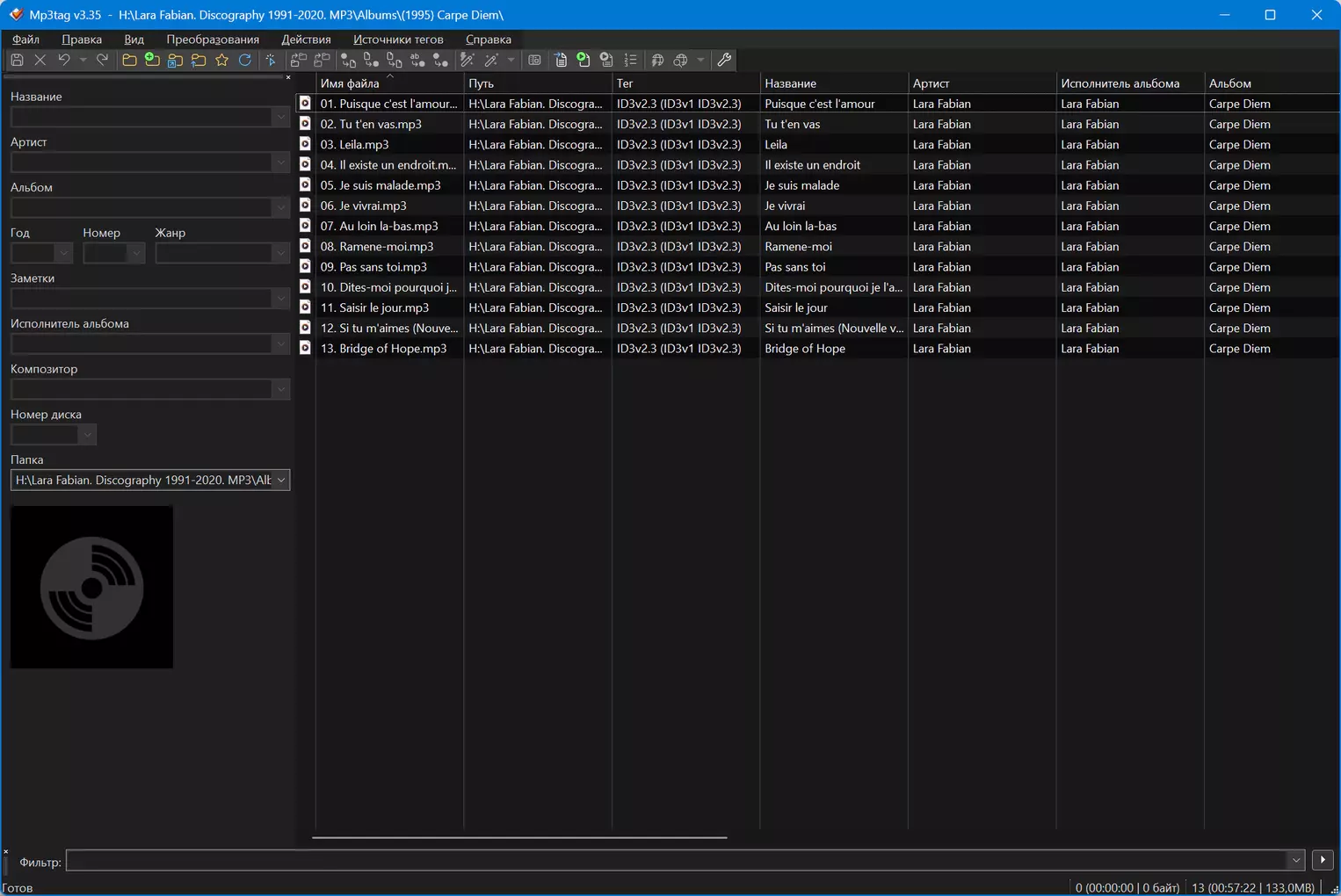This screenshot has height=896, width=1341.
Task: Click the Export document icon
Action: point(561,60)
